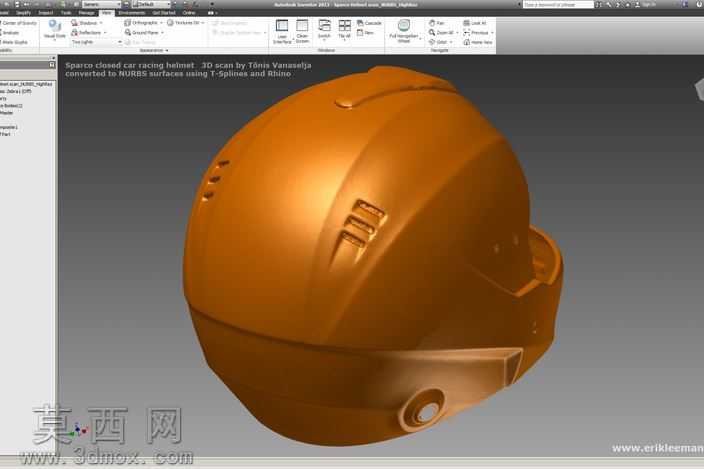Open the Default appearance dropdown in title bar
The image size is (704, 469).
151,4
